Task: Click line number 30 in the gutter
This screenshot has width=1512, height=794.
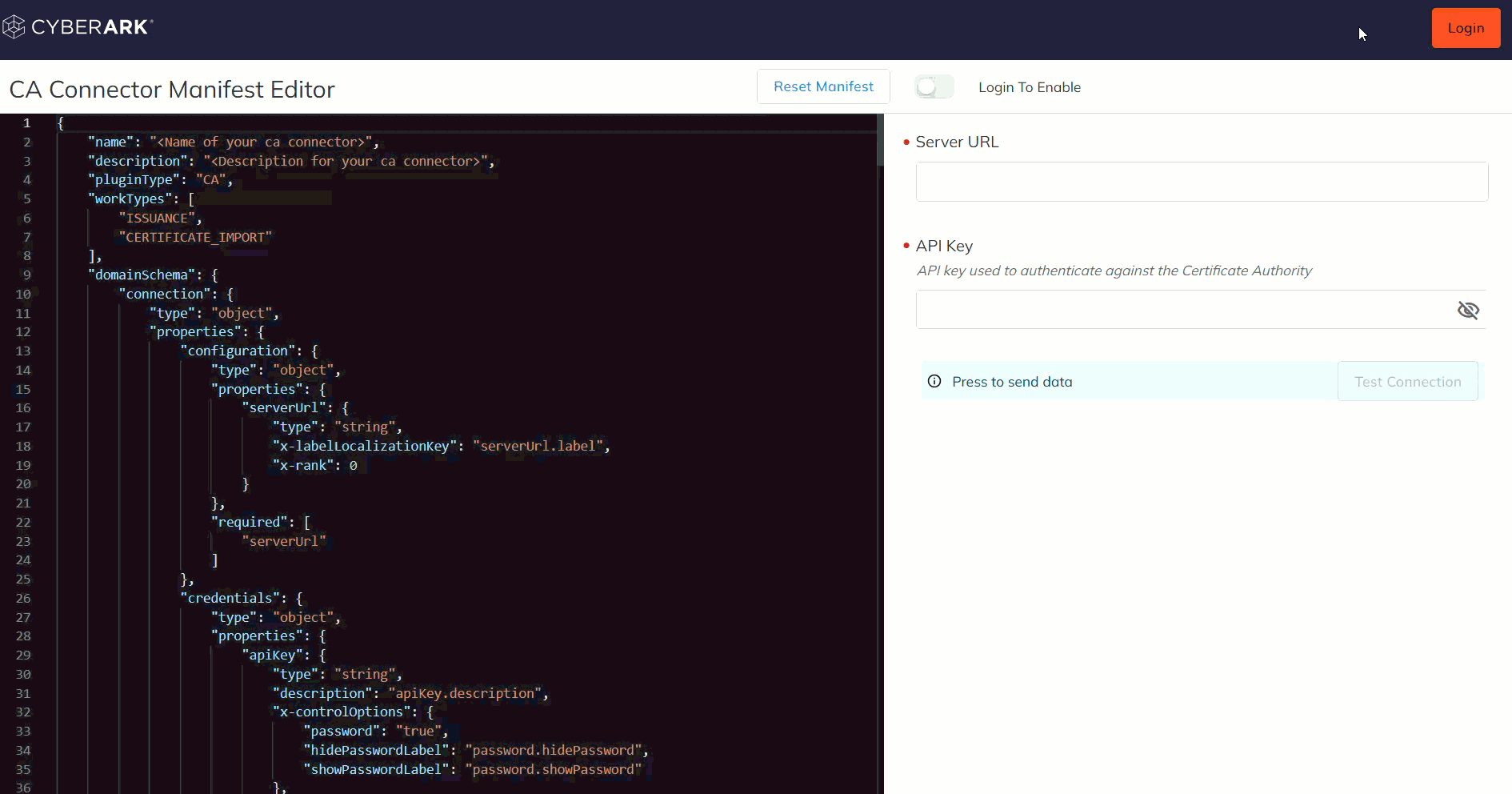Action: tap(23, 674)
